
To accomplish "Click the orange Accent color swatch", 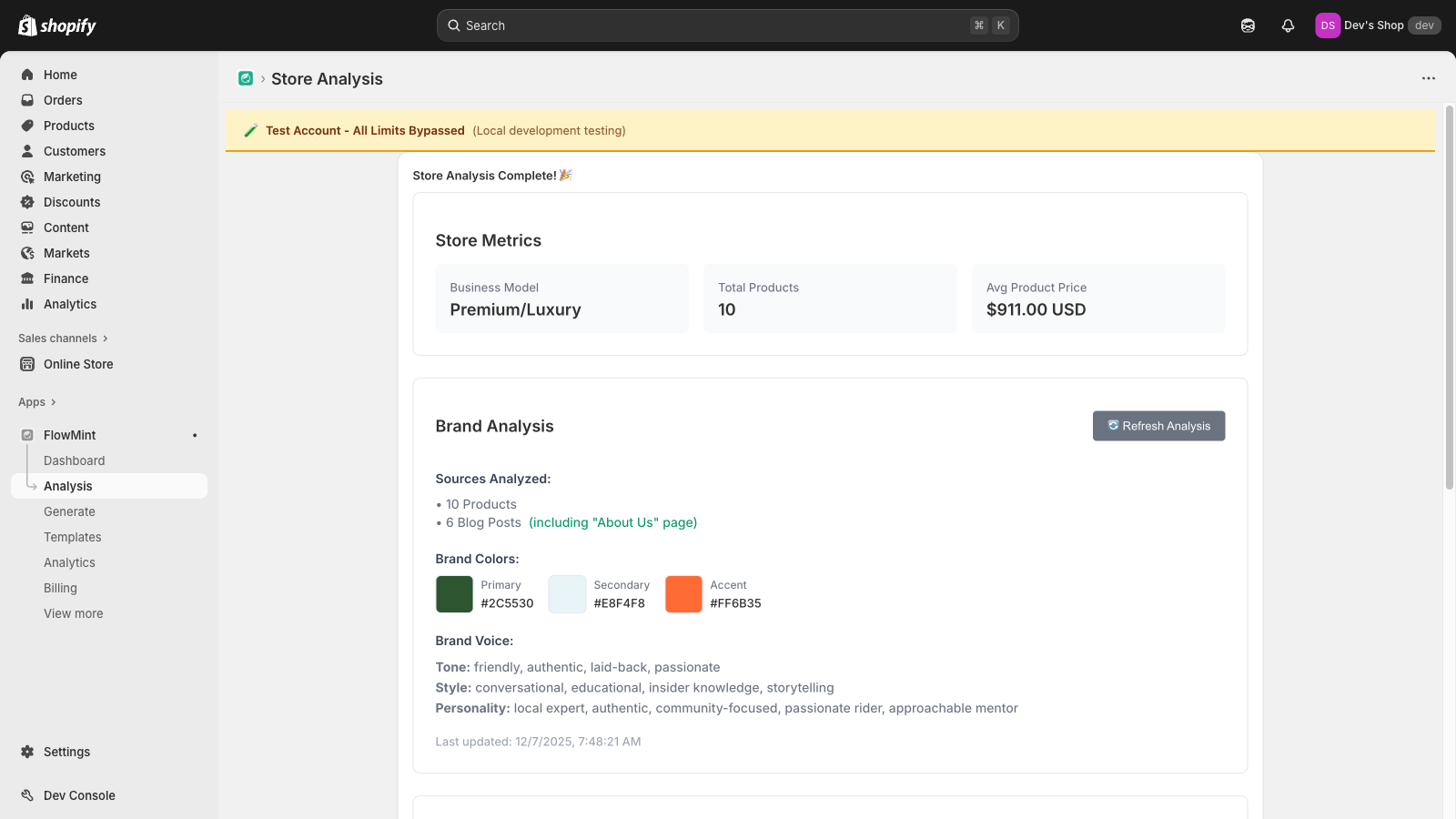I will pyautogui.click(x=683, y=594).
